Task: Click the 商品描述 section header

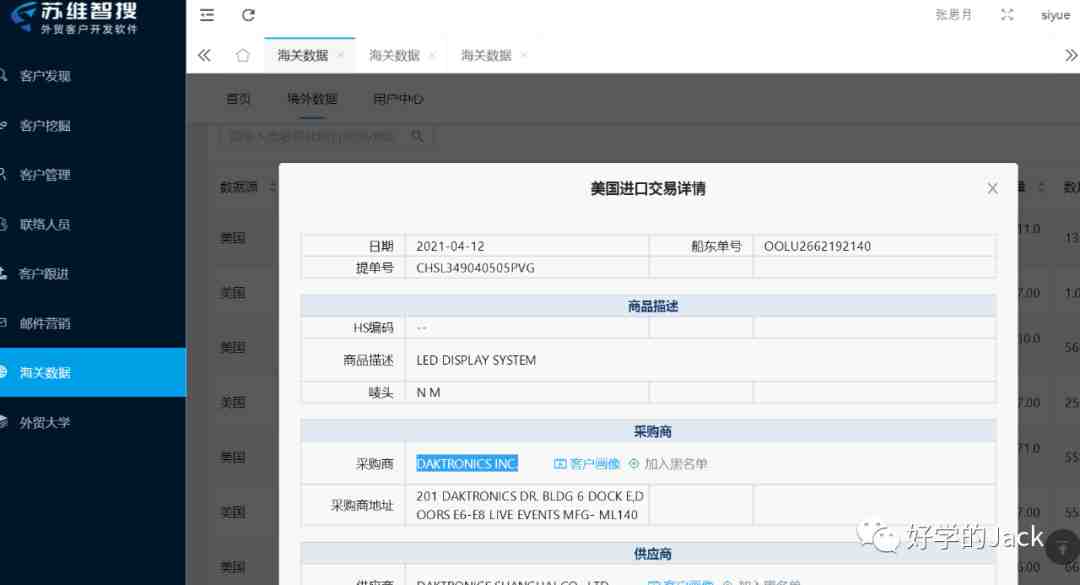Action: click(653, 306)
